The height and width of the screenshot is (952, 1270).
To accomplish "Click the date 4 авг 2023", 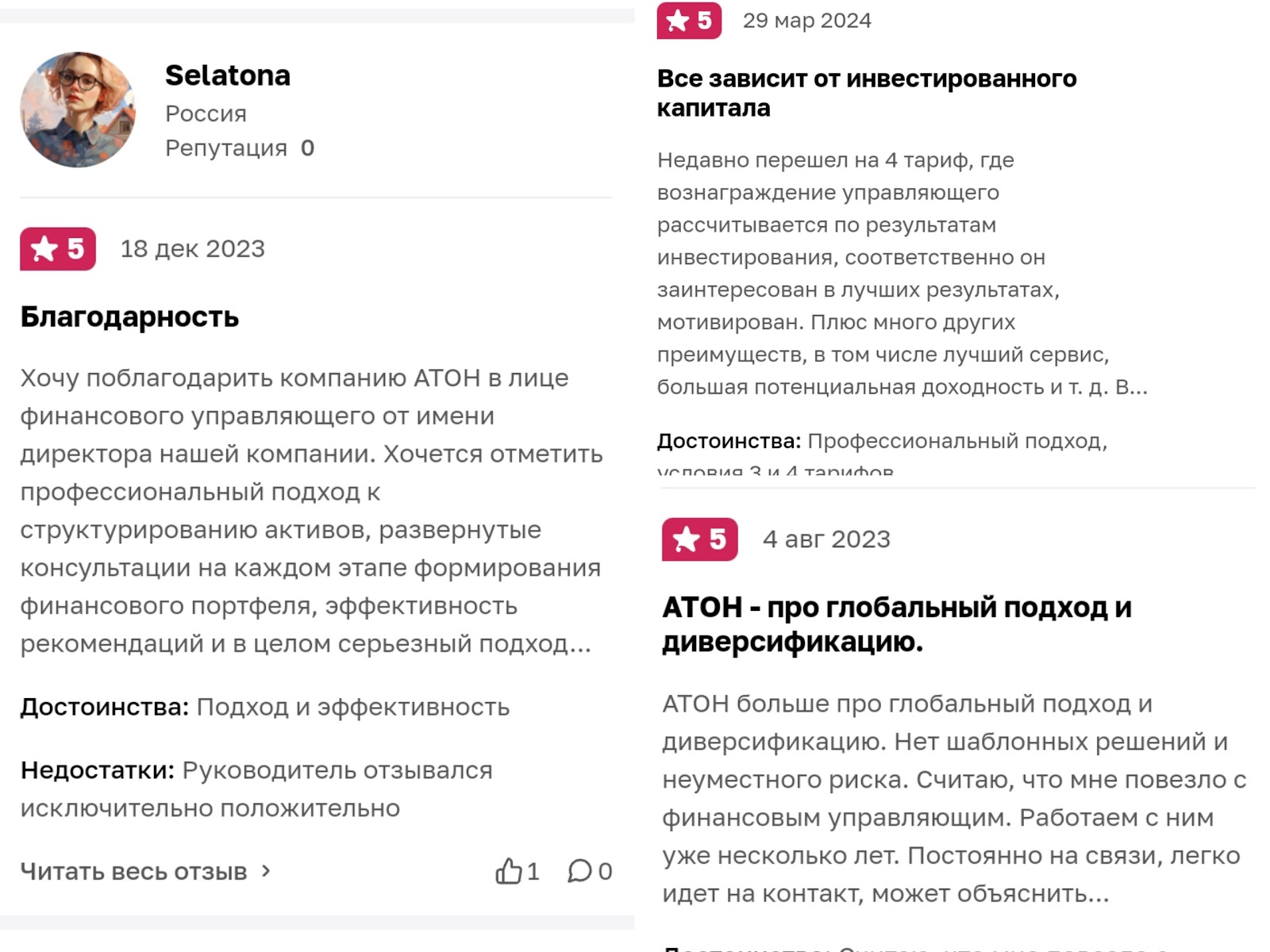I will (826, 539).
